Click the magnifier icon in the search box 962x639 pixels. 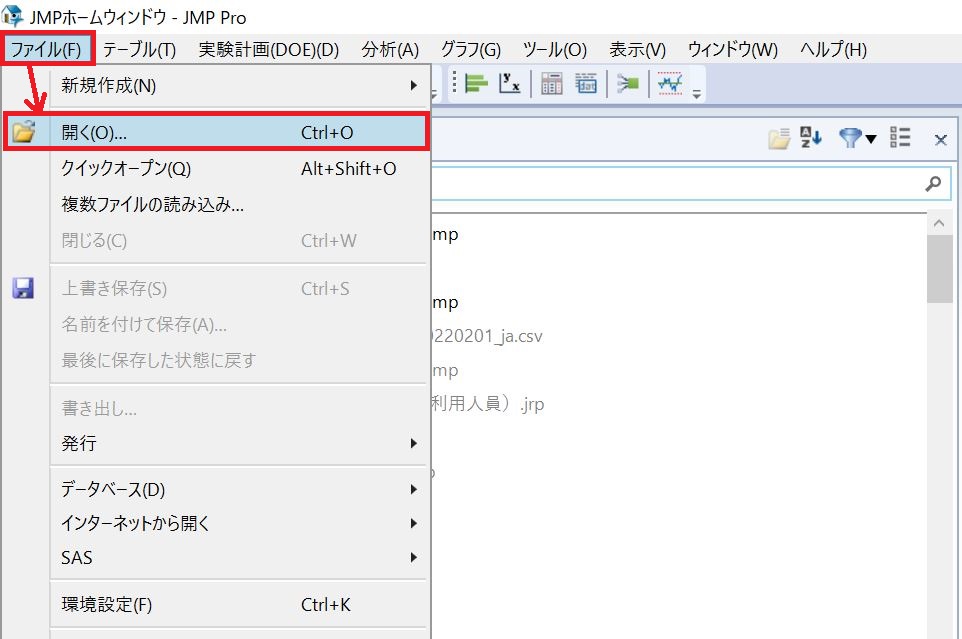click(x=933, y=183)
